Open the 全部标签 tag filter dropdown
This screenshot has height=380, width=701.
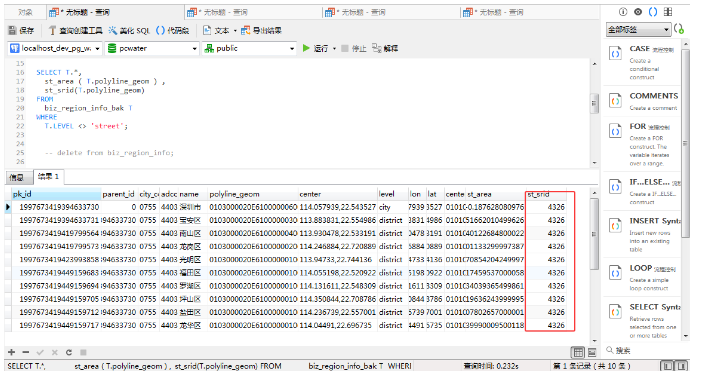pyautogui.click(x=638, y=30)
